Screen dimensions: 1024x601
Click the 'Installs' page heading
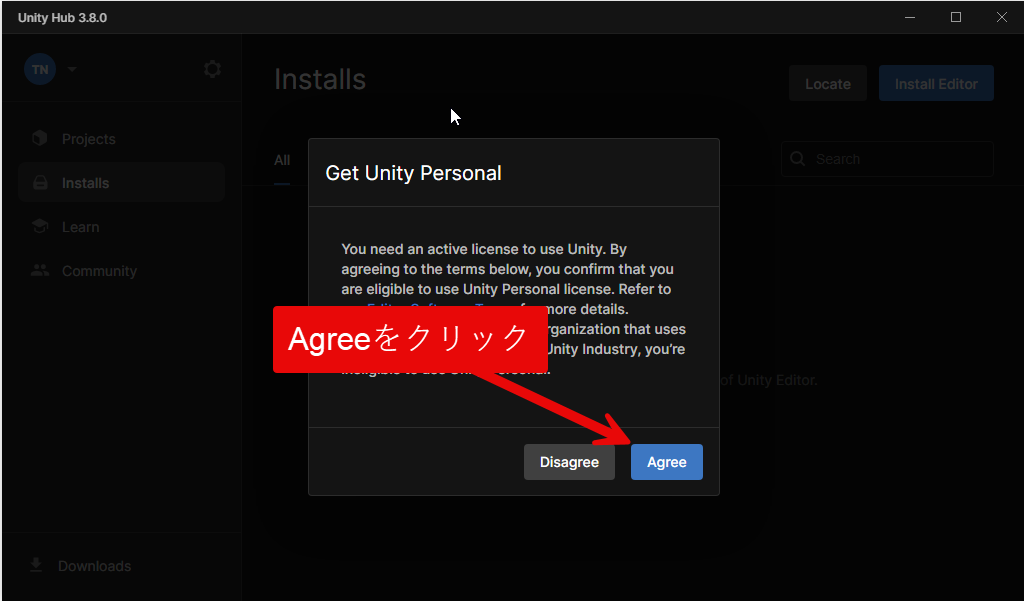(320, 80)
